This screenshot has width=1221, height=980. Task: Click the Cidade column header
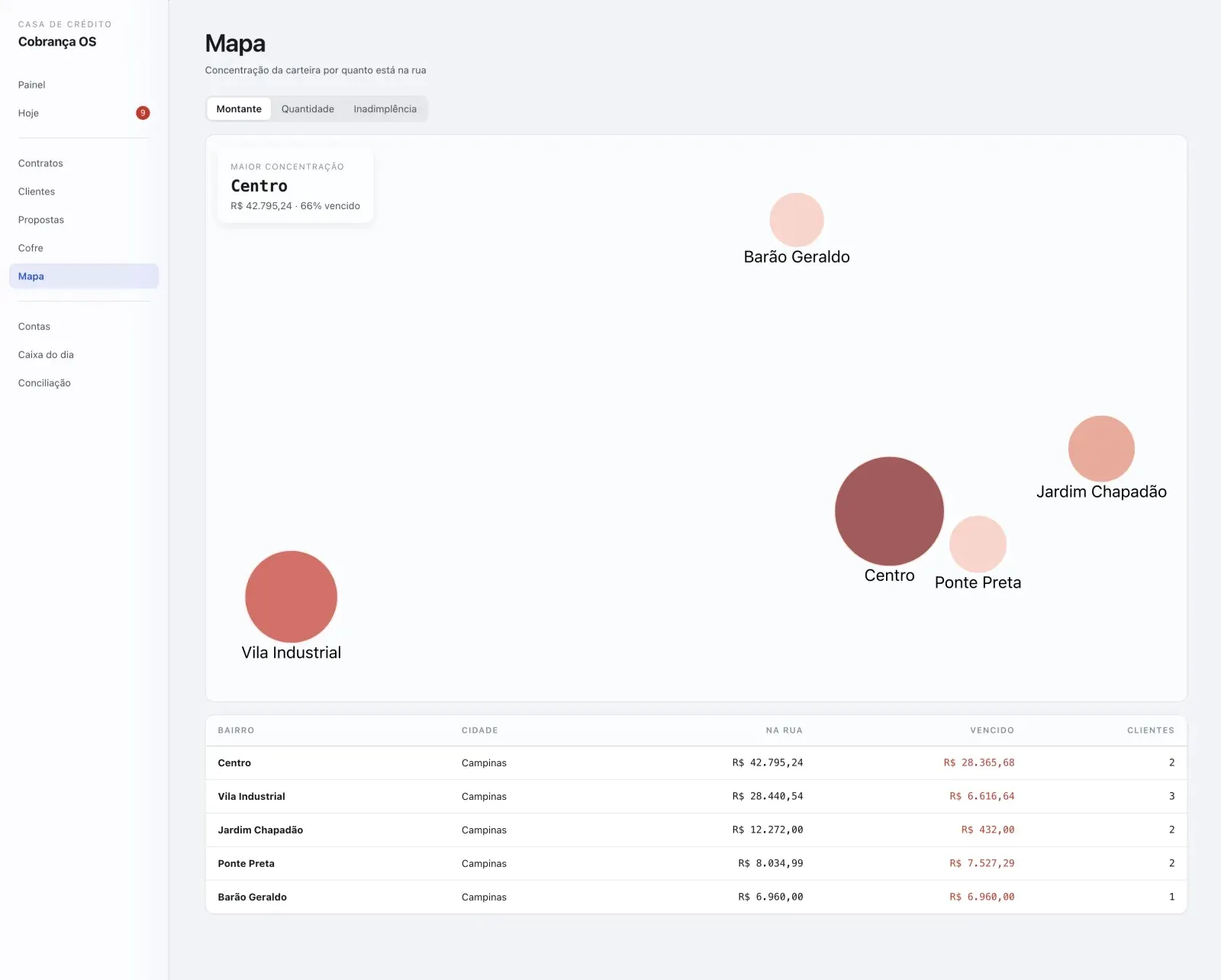(479, 730)
